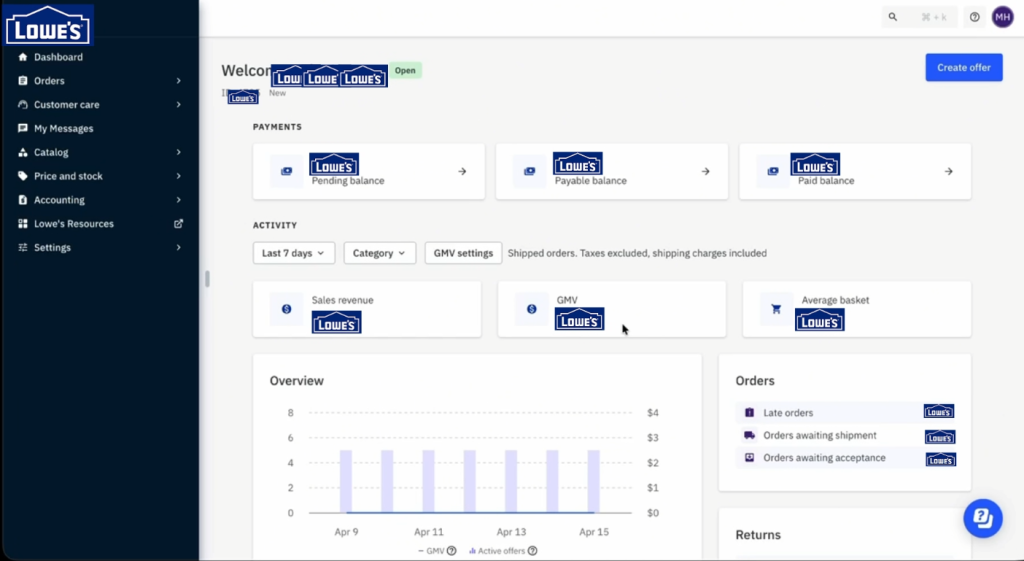This screenshot has height=561, width=1024.
Task: Open GMV settings button
Action: (463, 253)
